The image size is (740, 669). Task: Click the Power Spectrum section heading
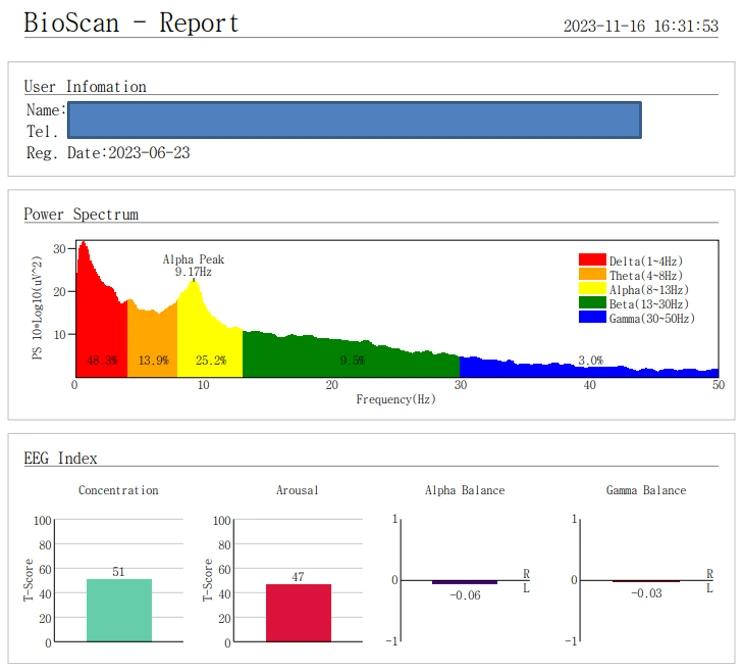pos(81,214)
